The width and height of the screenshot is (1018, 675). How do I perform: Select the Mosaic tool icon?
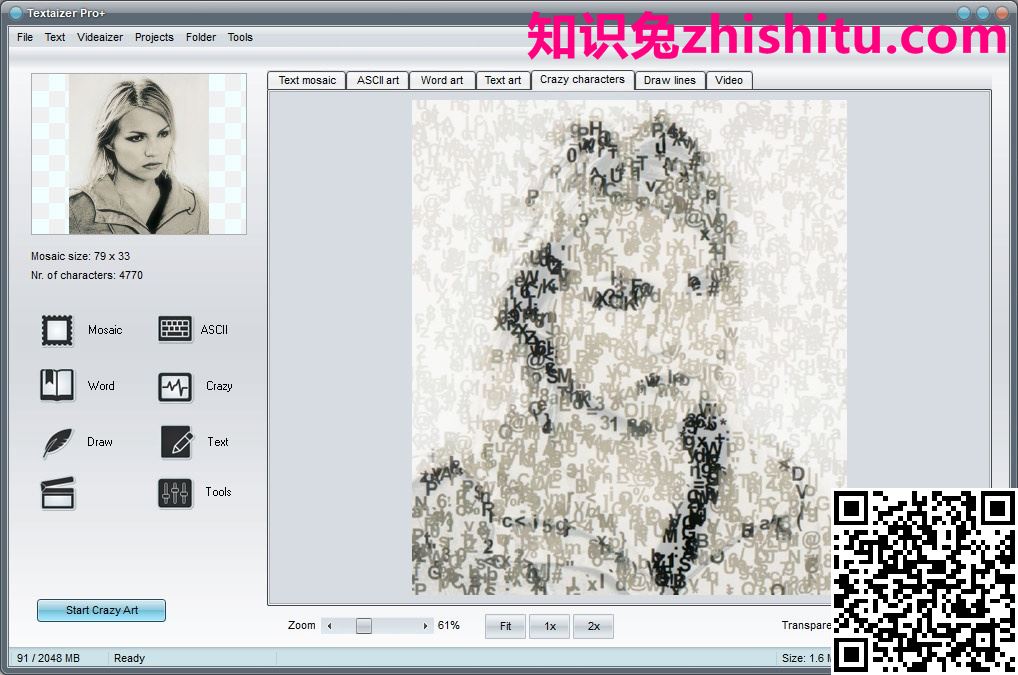click(x=57, y=330)
